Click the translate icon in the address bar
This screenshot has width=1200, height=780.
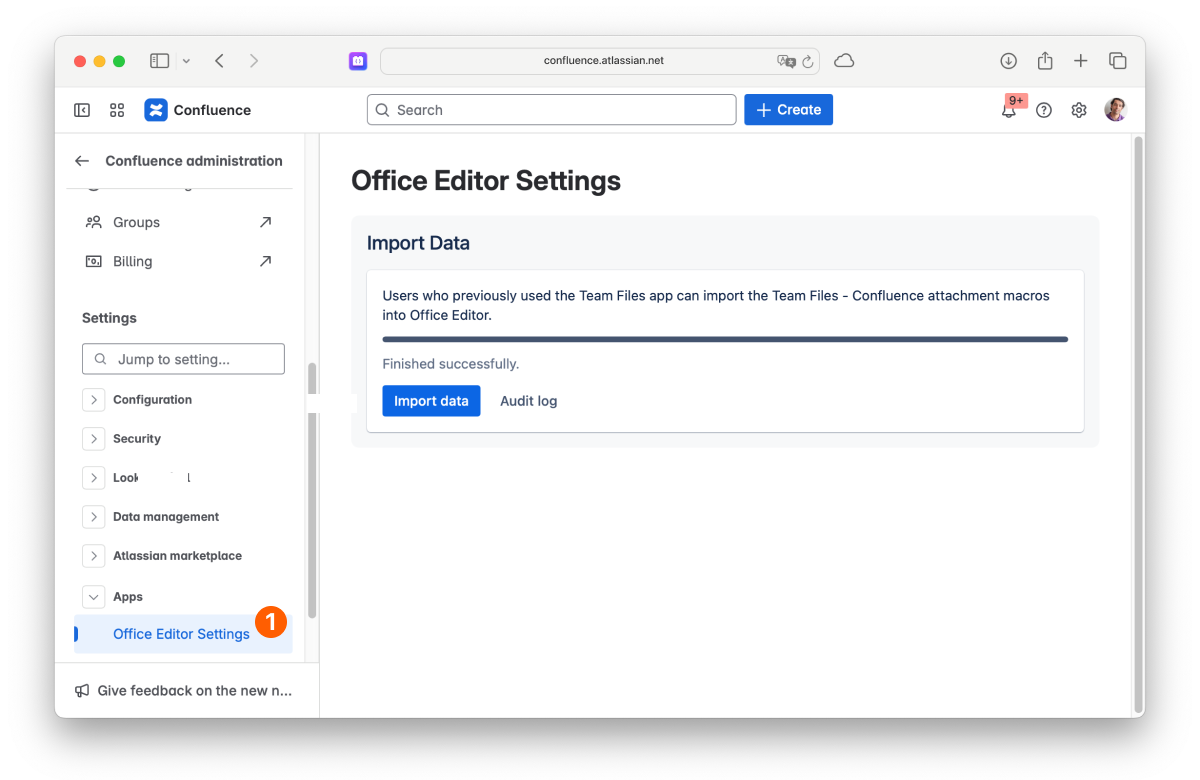(x=786, y=61)
